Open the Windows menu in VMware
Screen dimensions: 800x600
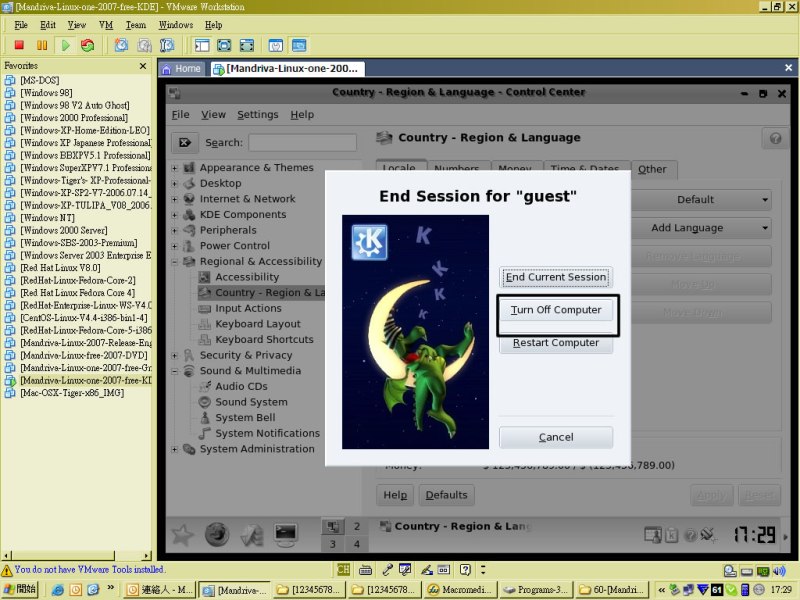pos(176,25)
